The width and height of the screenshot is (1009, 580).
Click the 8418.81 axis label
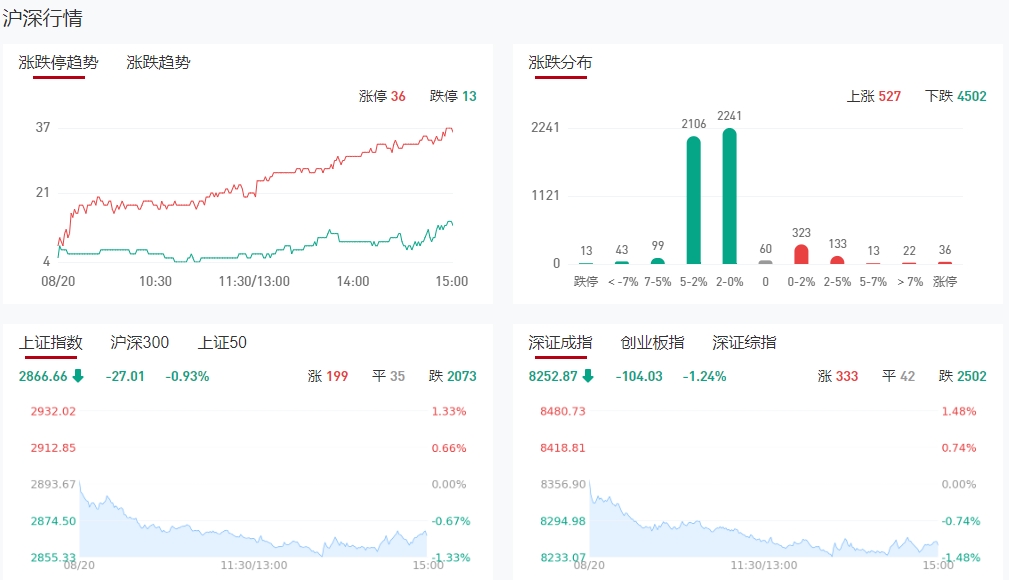pos(563,448)
